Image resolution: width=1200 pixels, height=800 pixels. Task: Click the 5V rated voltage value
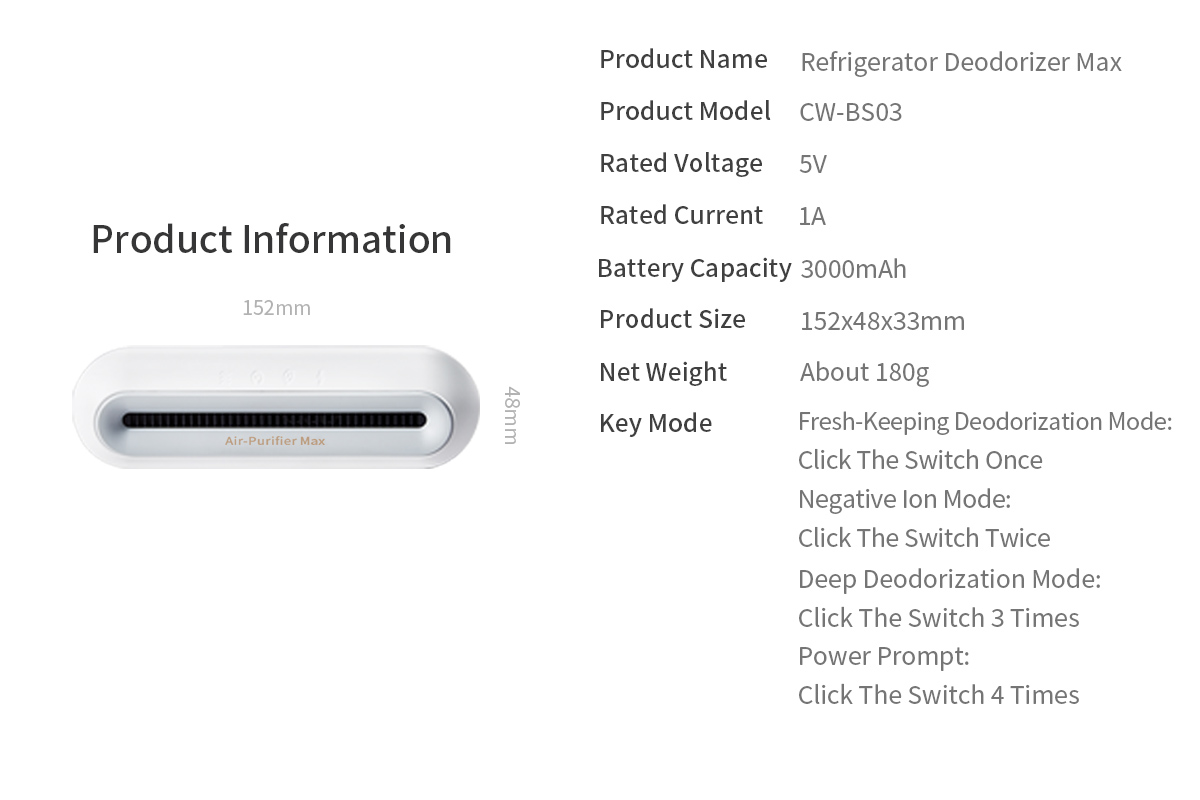[813, 164]
